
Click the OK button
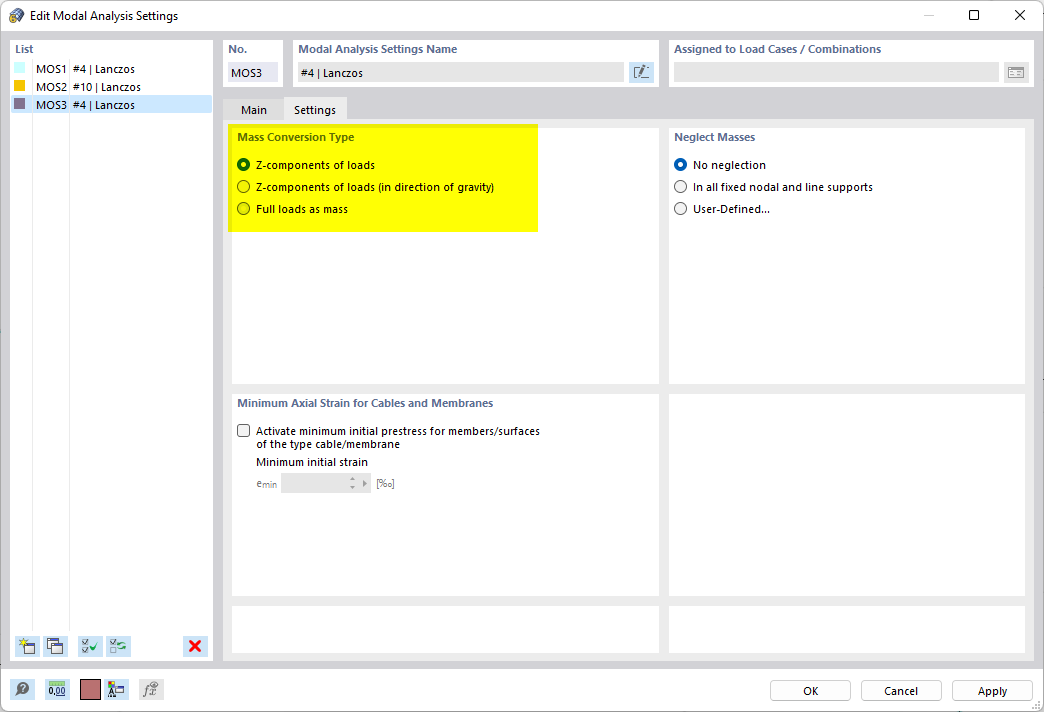pyautogui.click(x=810, y=691)
